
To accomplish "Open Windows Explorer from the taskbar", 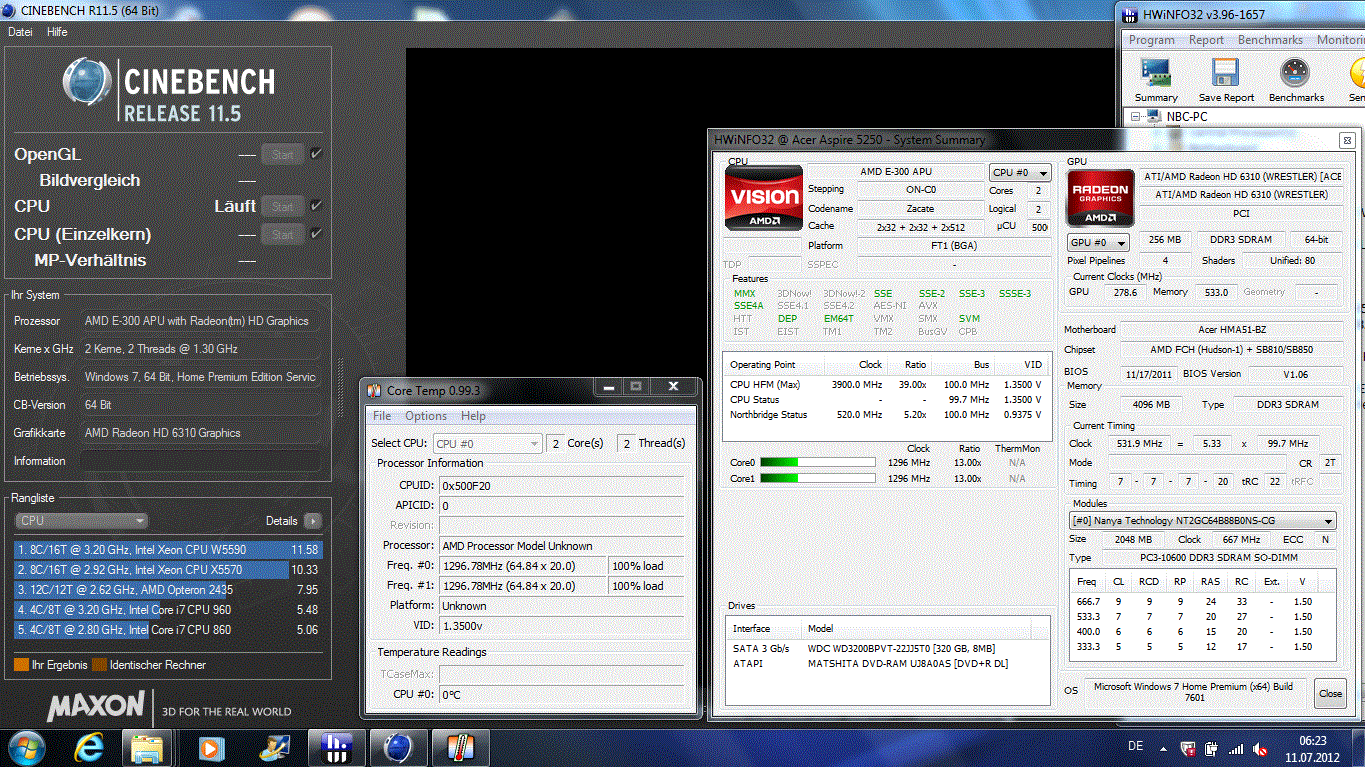I will tap(147, 746).
